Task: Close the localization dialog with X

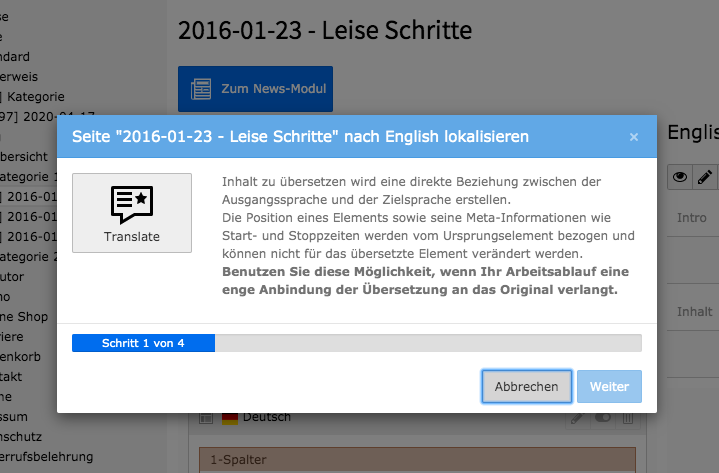Action: click(634, 137)
